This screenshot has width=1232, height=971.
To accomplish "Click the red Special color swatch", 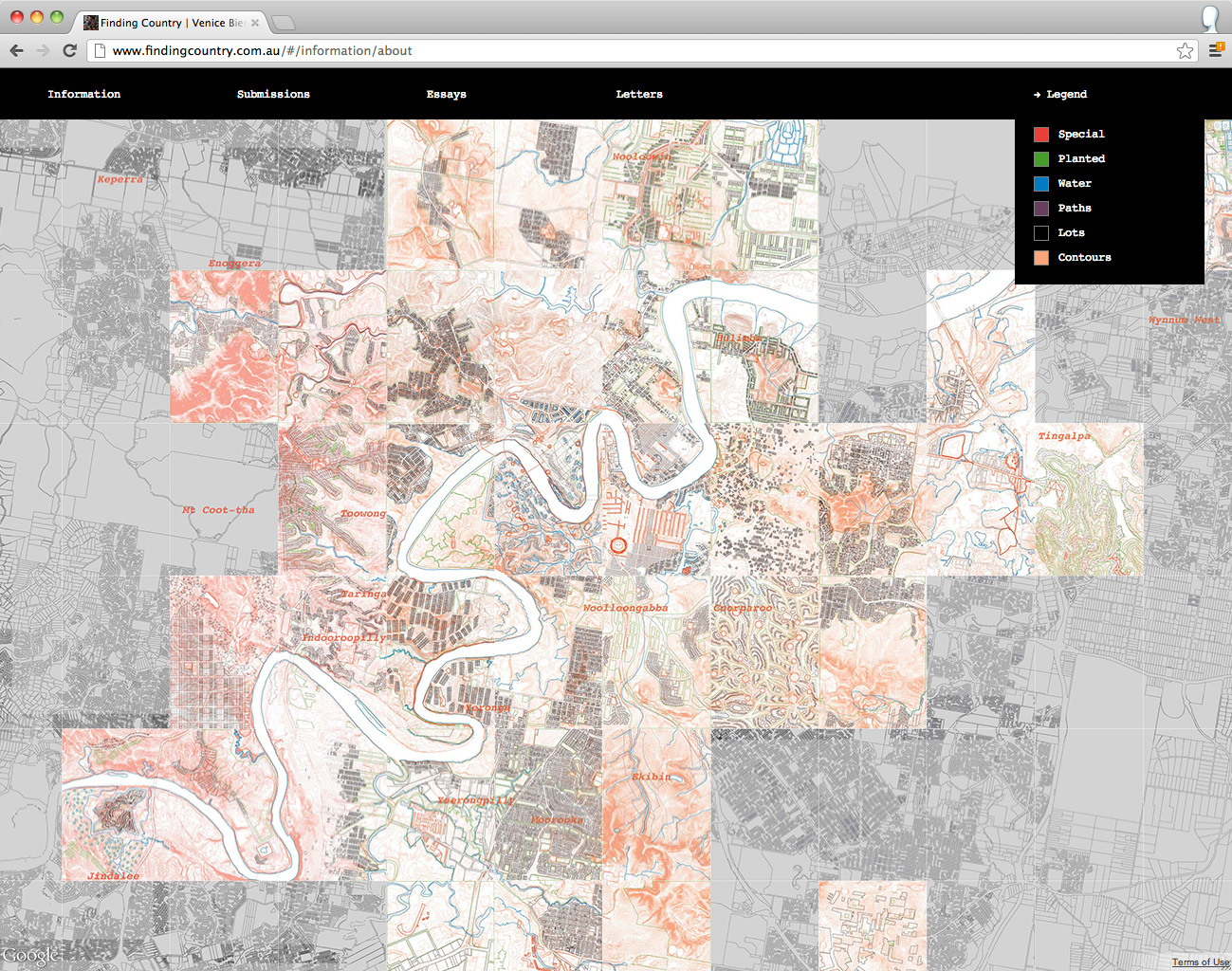I will click(1041, 135).
